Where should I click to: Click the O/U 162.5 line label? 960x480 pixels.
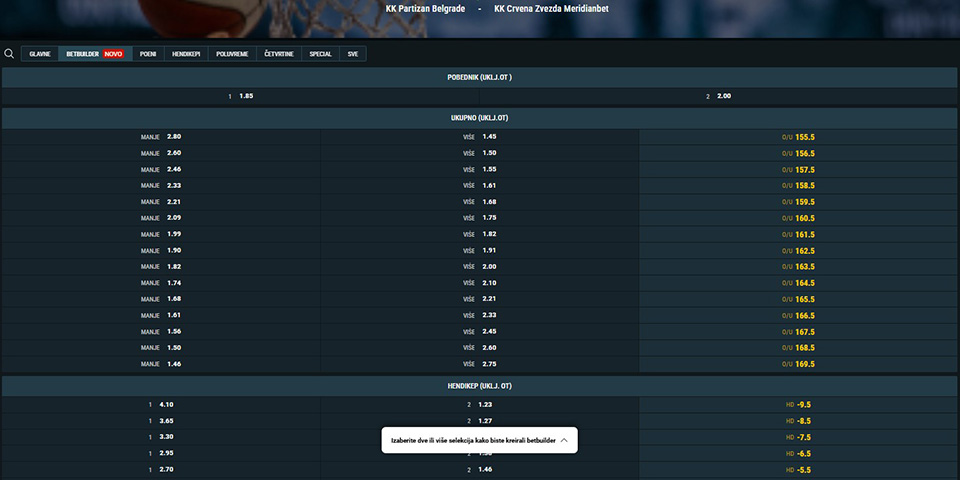(798, 251)
